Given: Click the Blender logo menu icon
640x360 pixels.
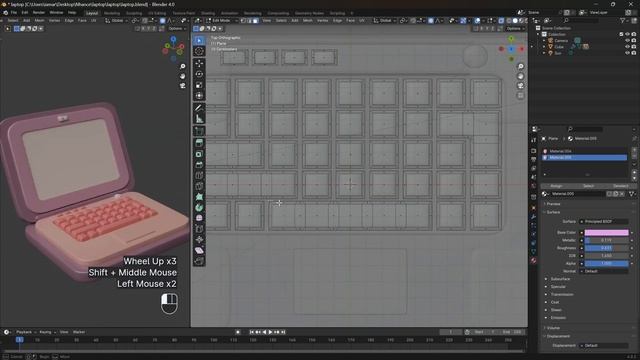Looking at the screenshot, I should click(5, 13).
